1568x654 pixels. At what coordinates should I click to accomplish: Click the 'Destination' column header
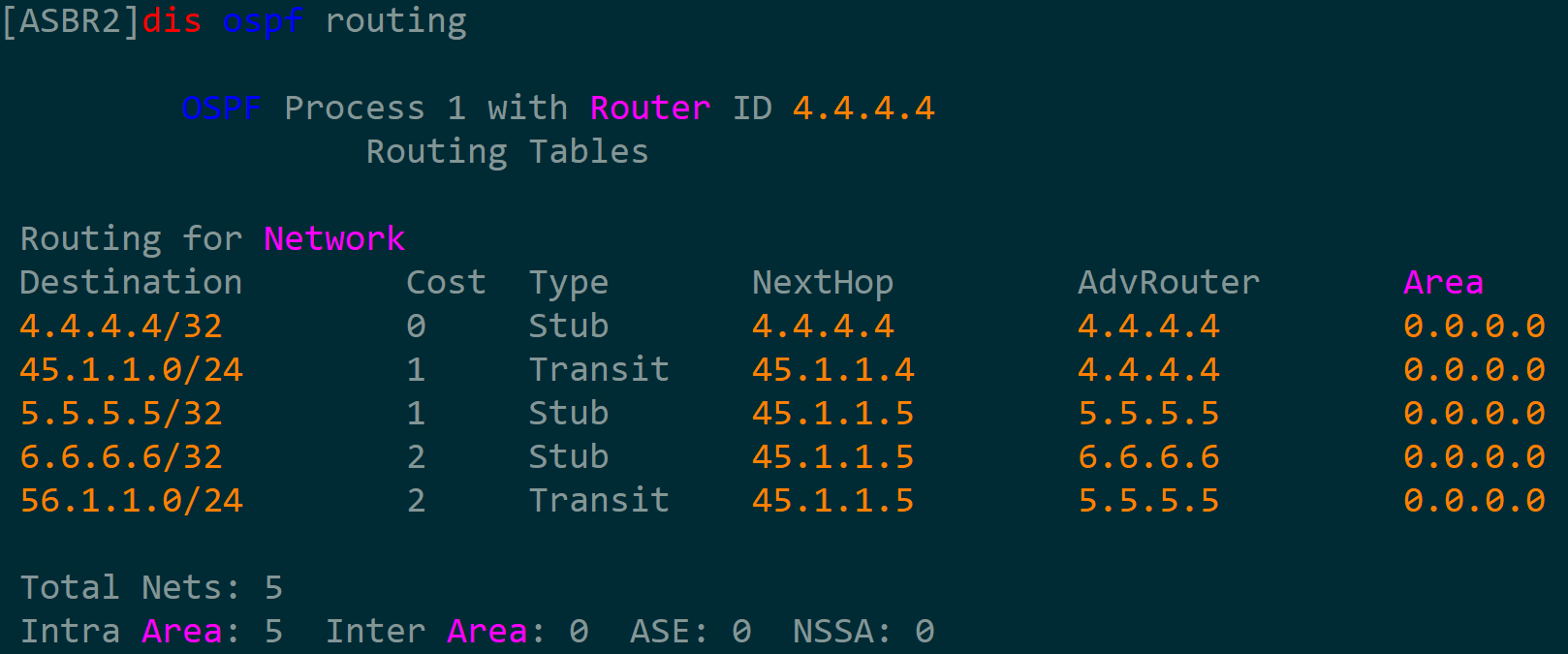[131, 282]
